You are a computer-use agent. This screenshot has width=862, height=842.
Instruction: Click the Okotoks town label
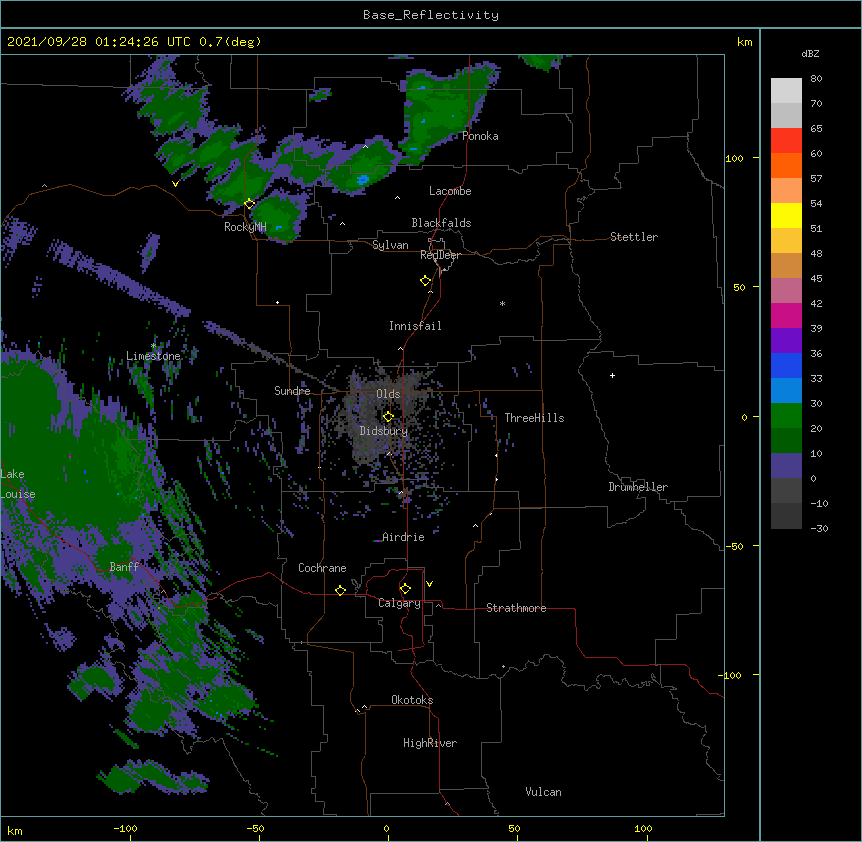412,700
